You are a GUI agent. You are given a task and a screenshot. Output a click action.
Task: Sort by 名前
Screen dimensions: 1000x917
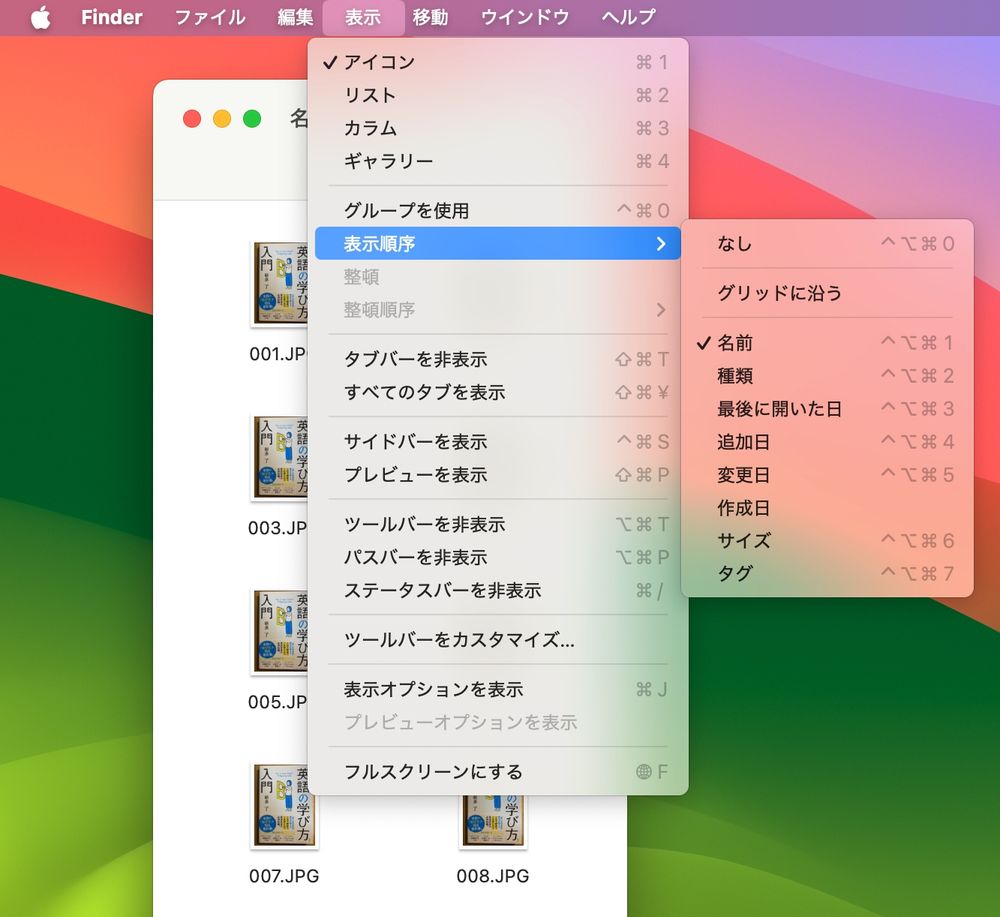(827, 342)
